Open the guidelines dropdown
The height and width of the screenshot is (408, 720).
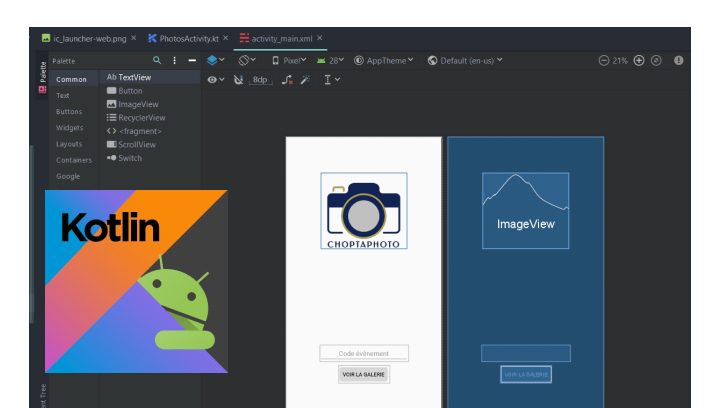[332, 80]
